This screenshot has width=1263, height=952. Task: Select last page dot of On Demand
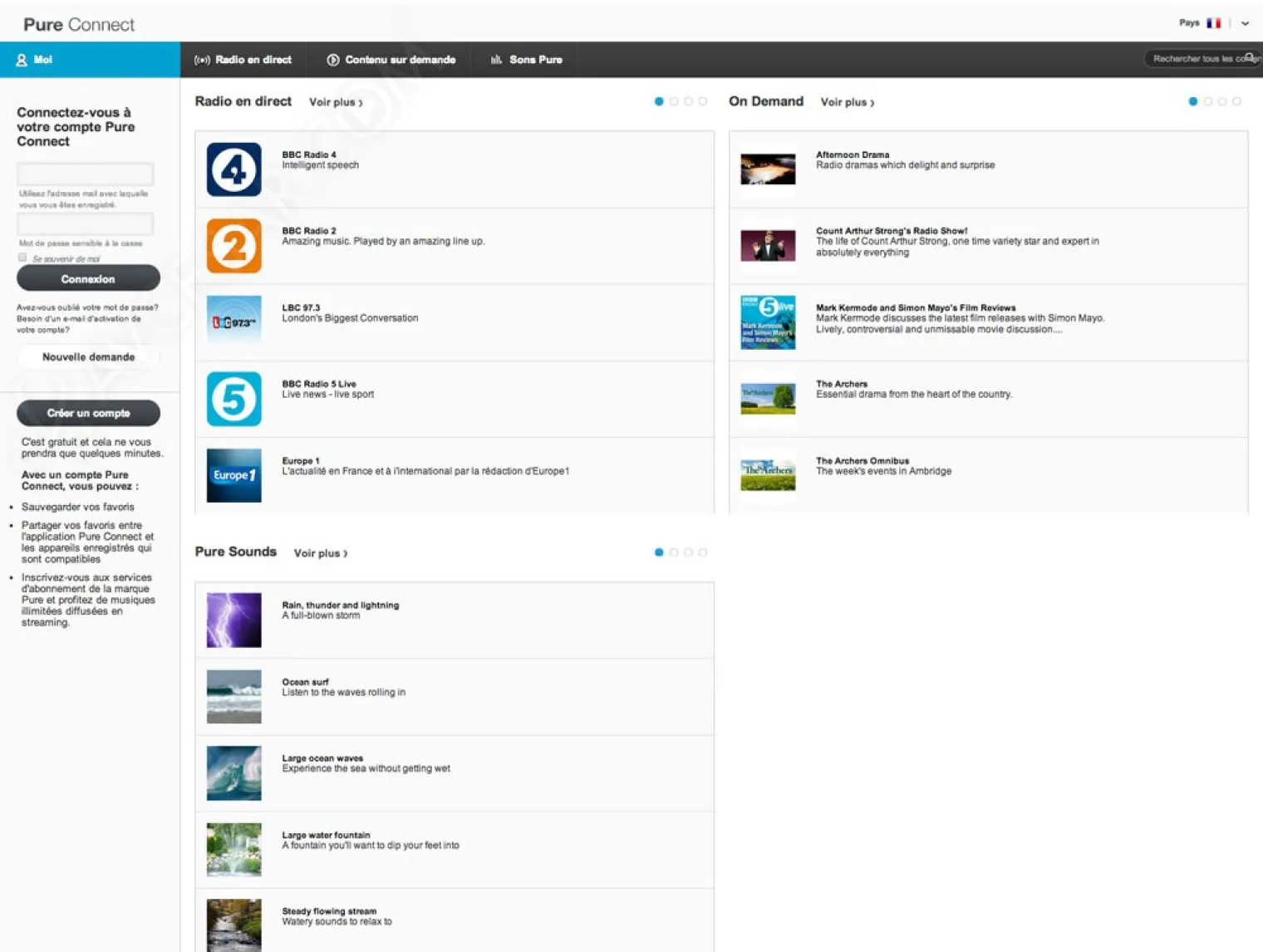1237,101
